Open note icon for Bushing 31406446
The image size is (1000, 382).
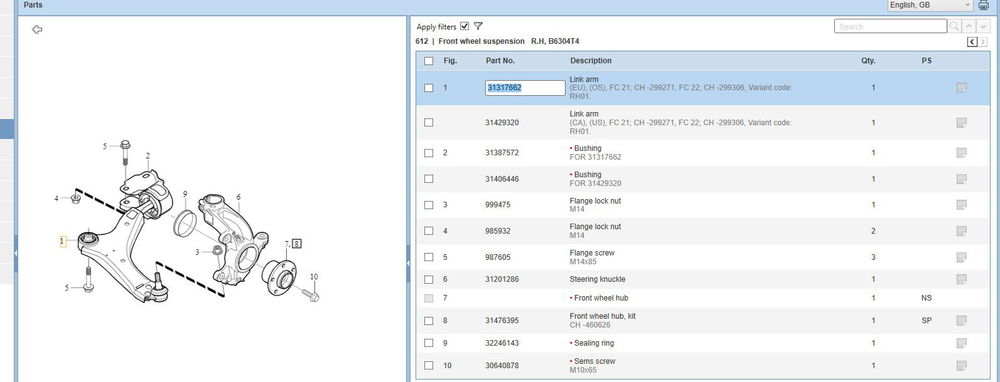pyautogui.click(x=962, y=179)
